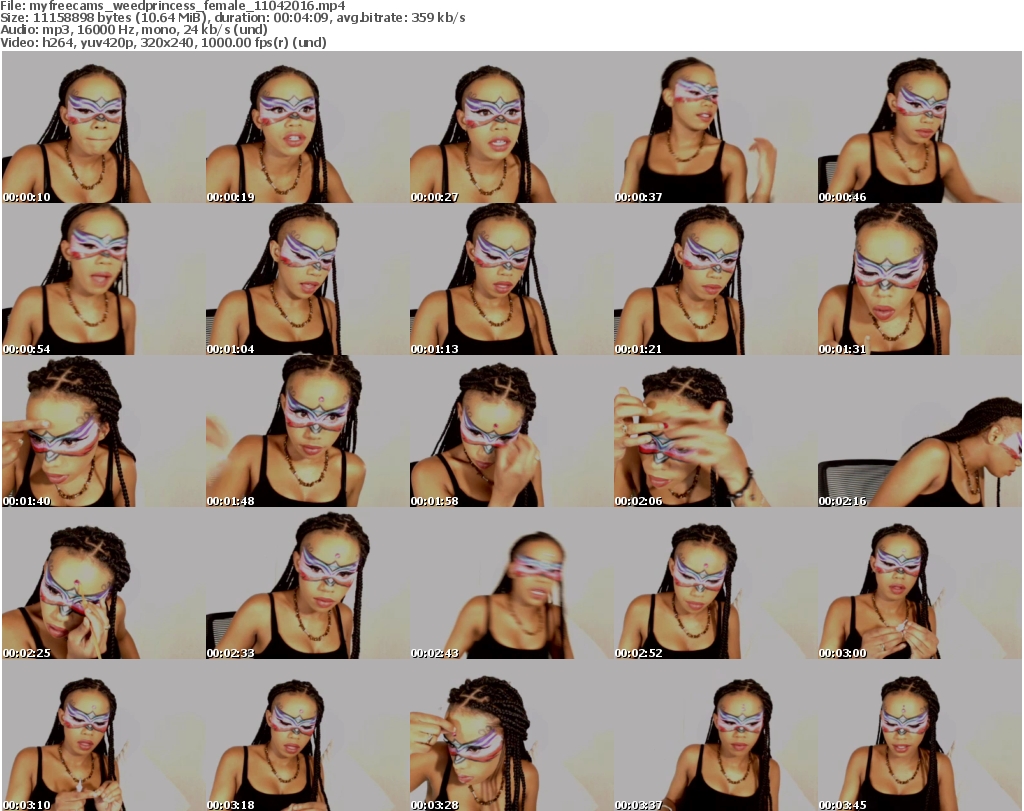Pick the frame stamped 00:01:21
Viewport: 1024px width, 811px height.
(715, 279)
